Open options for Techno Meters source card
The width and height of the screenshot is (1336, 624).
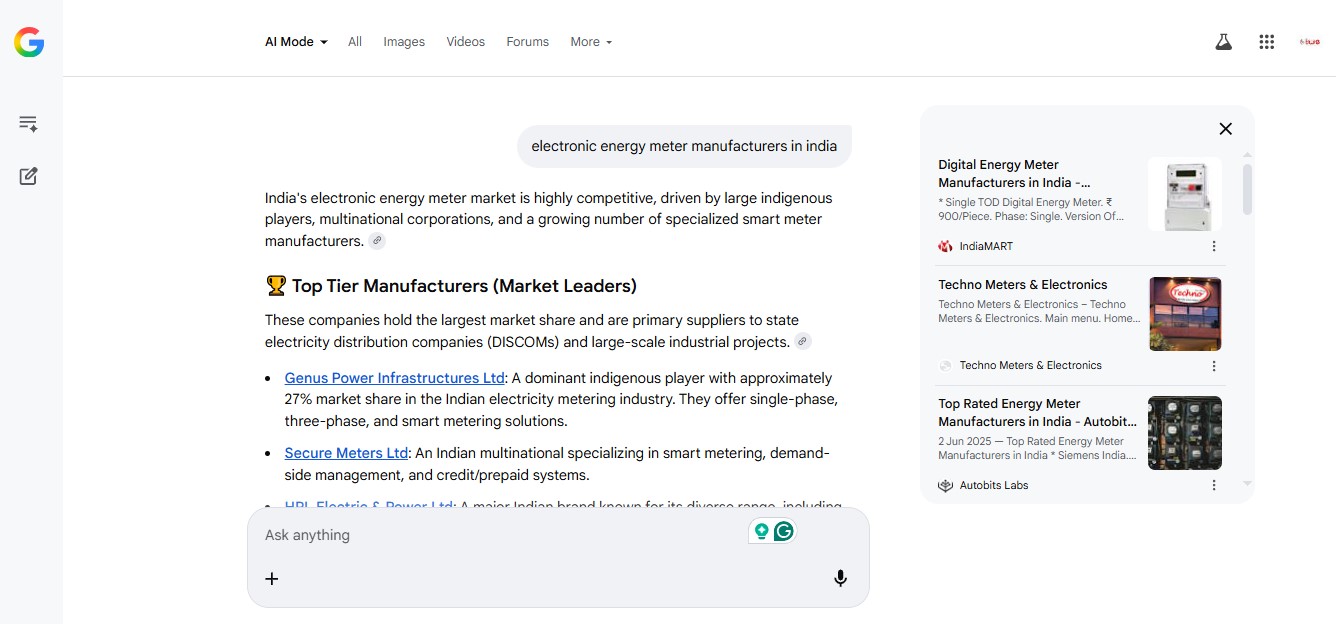click(1214, 366)
